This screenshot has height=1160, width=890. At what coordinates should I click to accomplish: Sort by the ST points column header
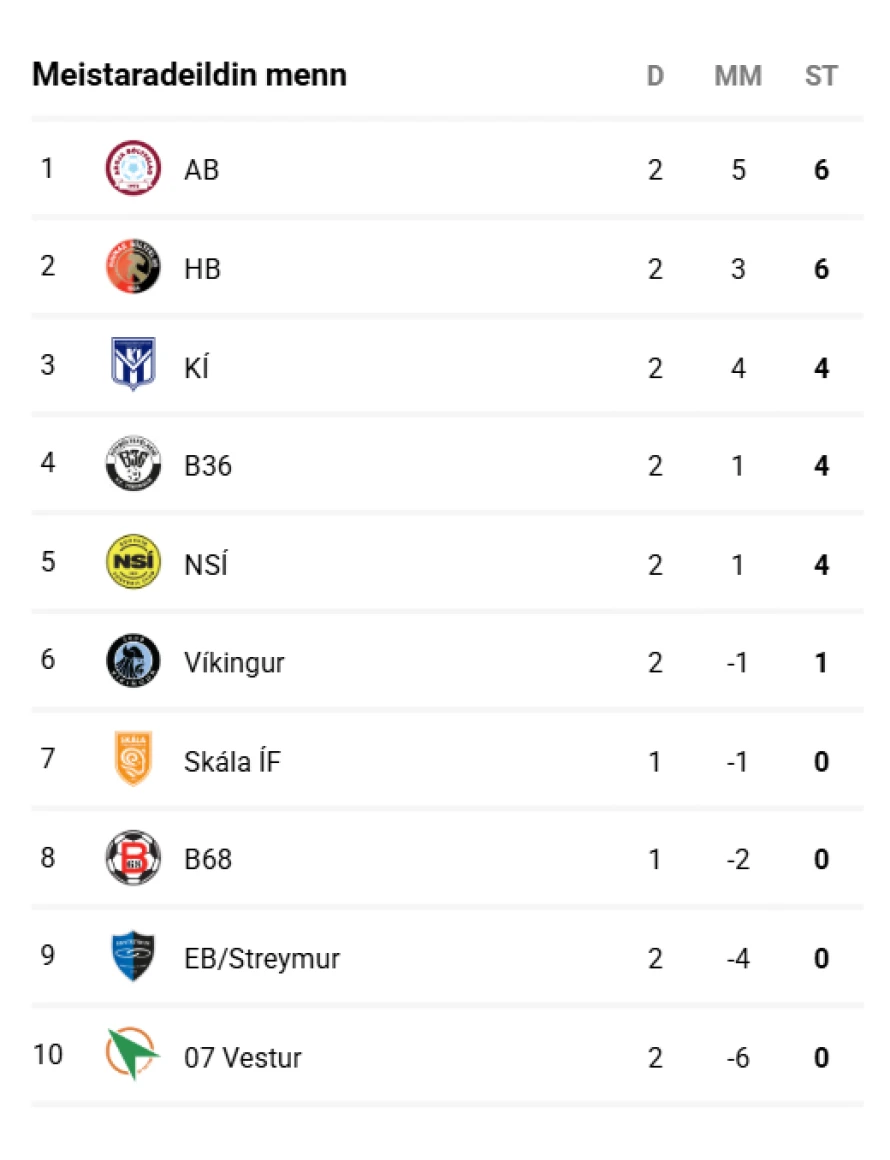pyautogui.click(x=821, y=76)
